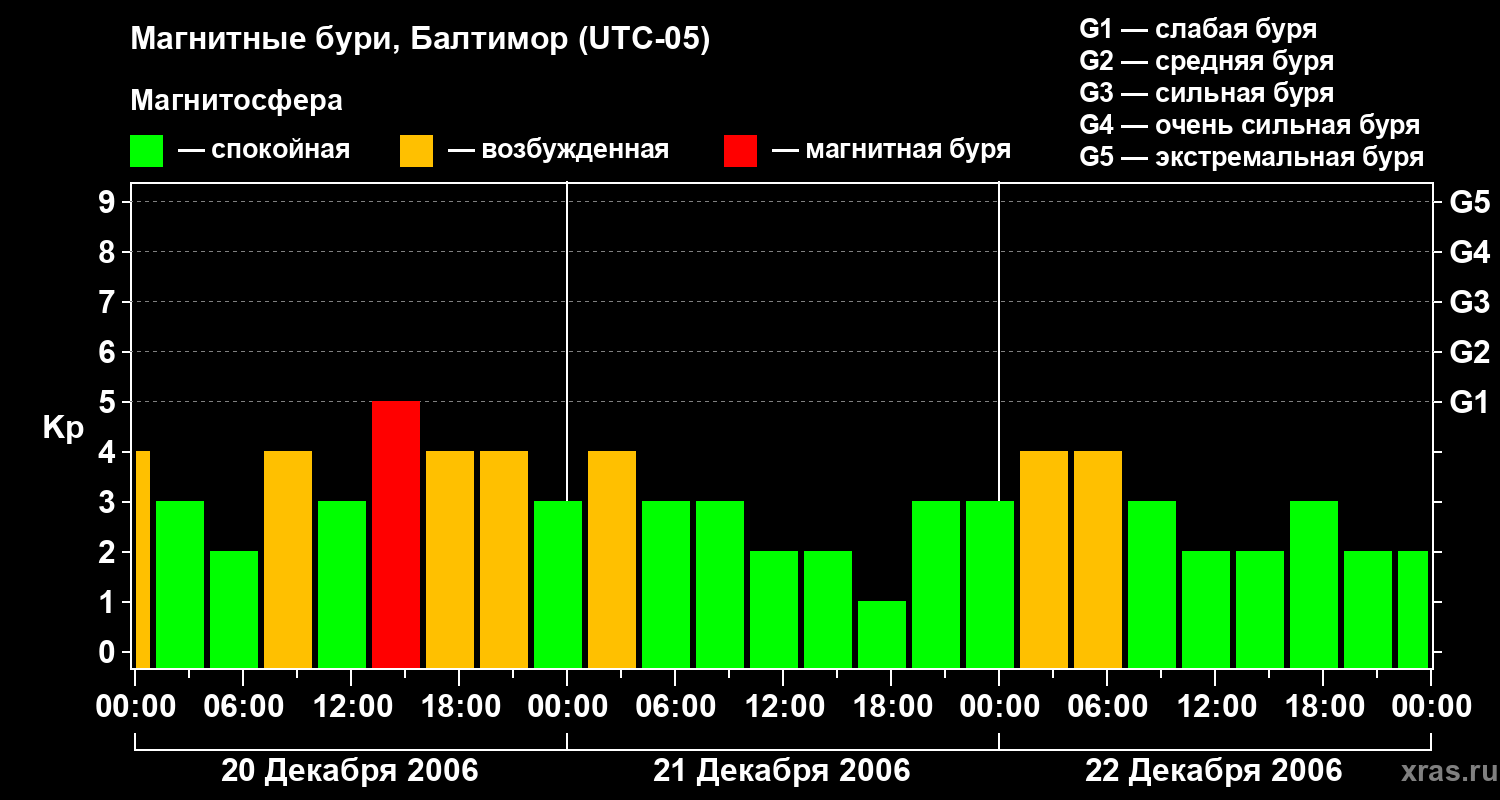Click the 'G1 — слабая буря' legend line
This screenshot has width=1500, height=800.
(x=1198, y=29)
